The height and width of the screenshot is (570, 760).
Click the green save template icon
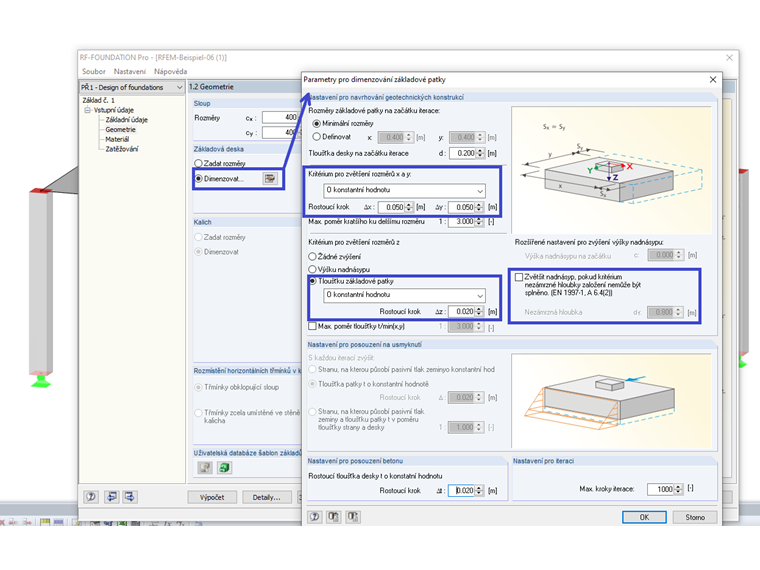point(224,467)
